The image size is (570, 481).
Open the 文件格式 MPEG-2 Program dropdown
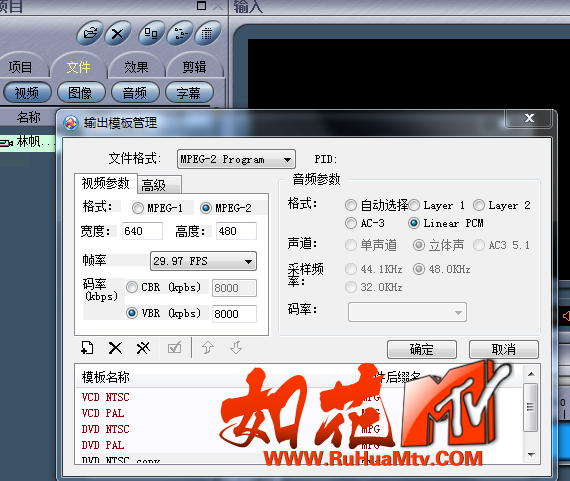[236, 159]
